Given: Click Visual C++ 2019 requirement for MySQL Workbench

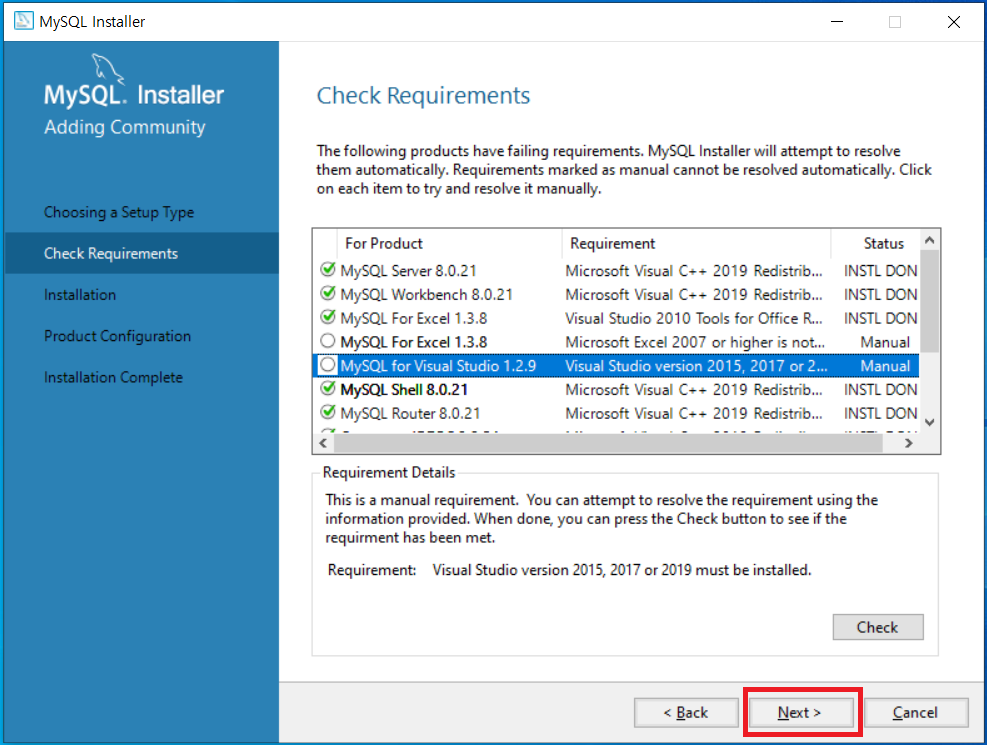Looking at the screenshot, I should (x=694, y=294).
